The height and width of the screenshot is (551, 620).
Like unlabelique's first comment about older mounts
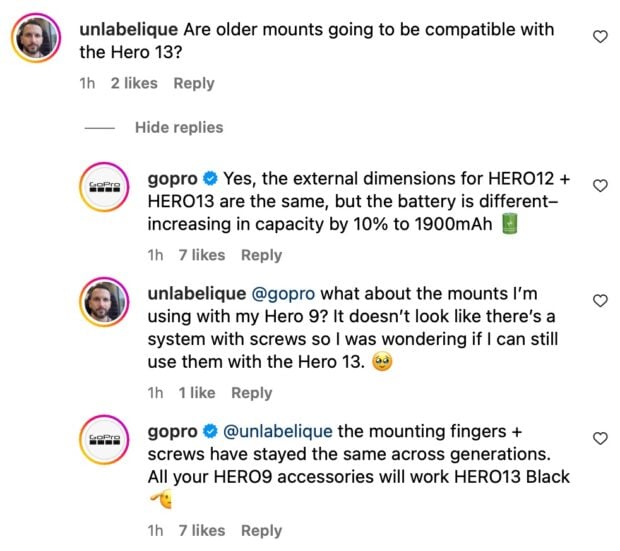[600, 37]
